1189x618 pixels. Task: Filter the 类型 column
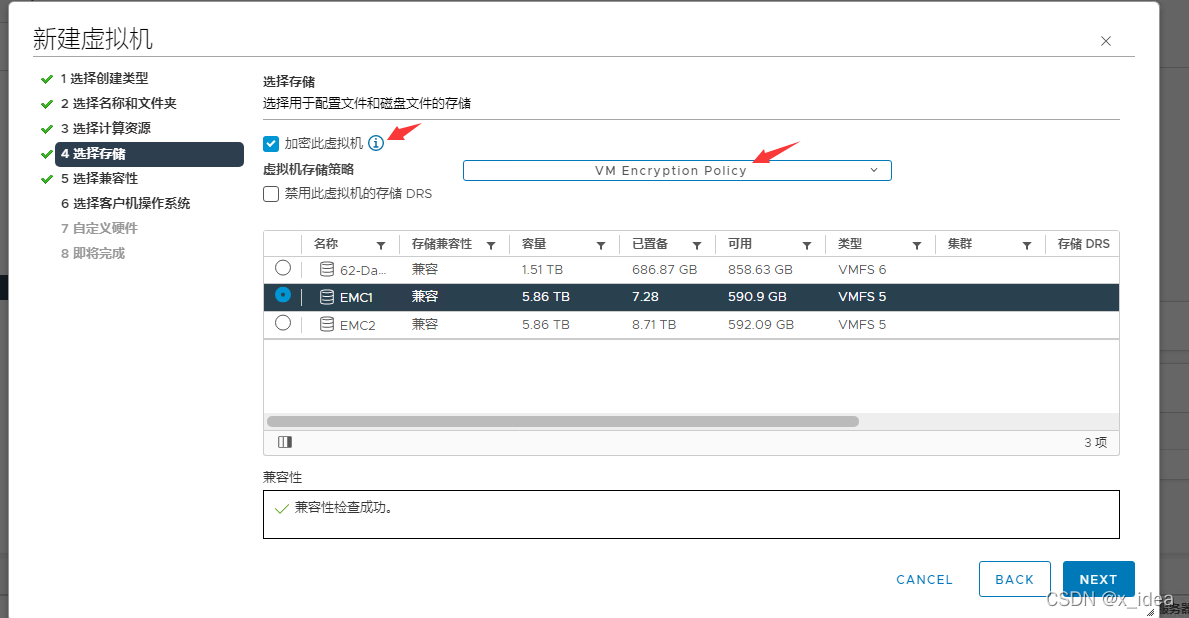[917, 245]
